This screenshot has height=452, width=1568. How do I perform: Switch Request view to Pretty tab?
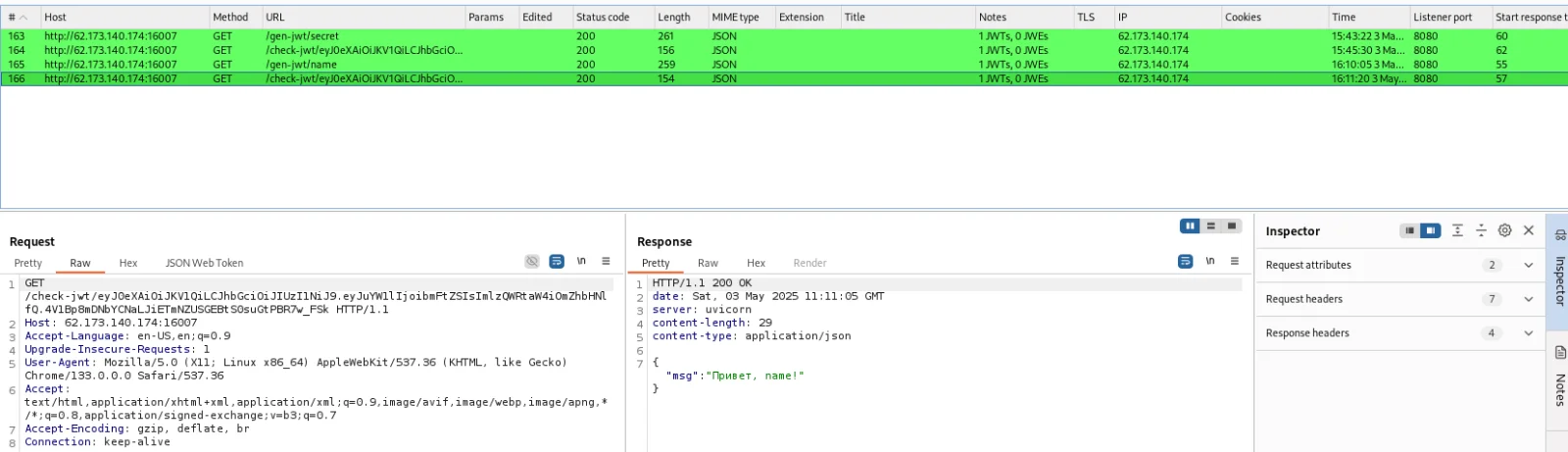tap(28, 263)
